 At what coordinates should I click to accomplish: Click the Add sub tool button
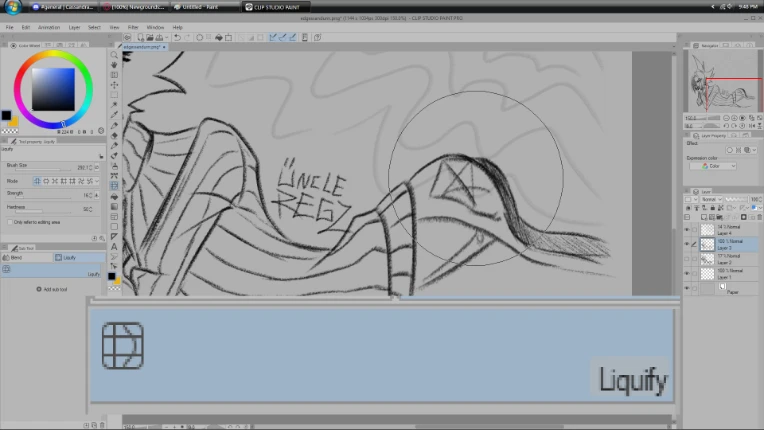tap(52, 289)
